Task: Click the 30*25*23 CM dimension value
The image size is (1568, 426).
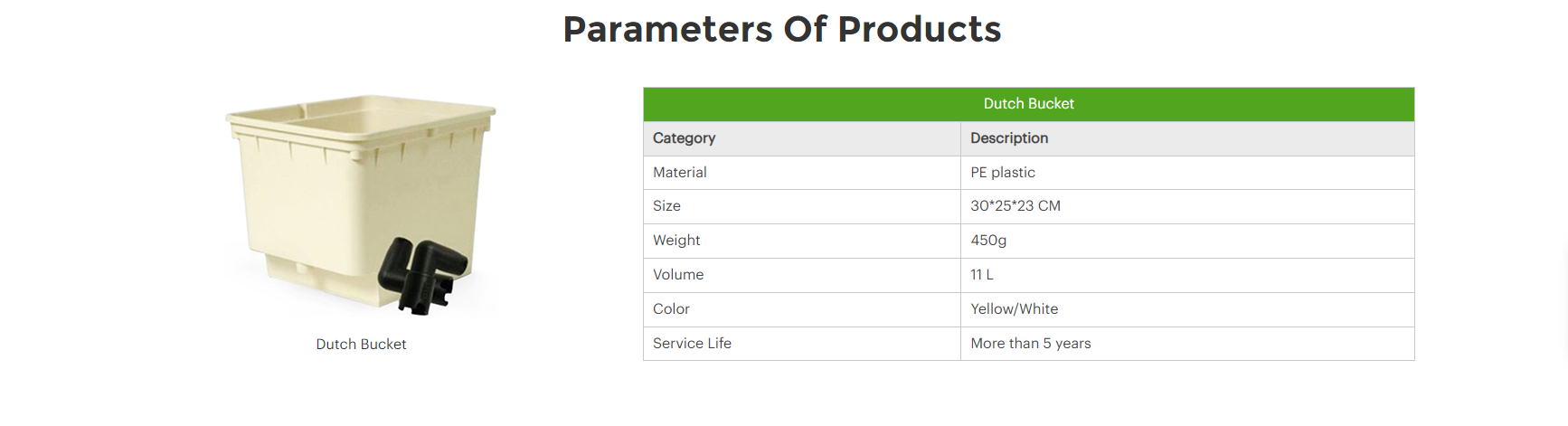Action: [1015, 206]
